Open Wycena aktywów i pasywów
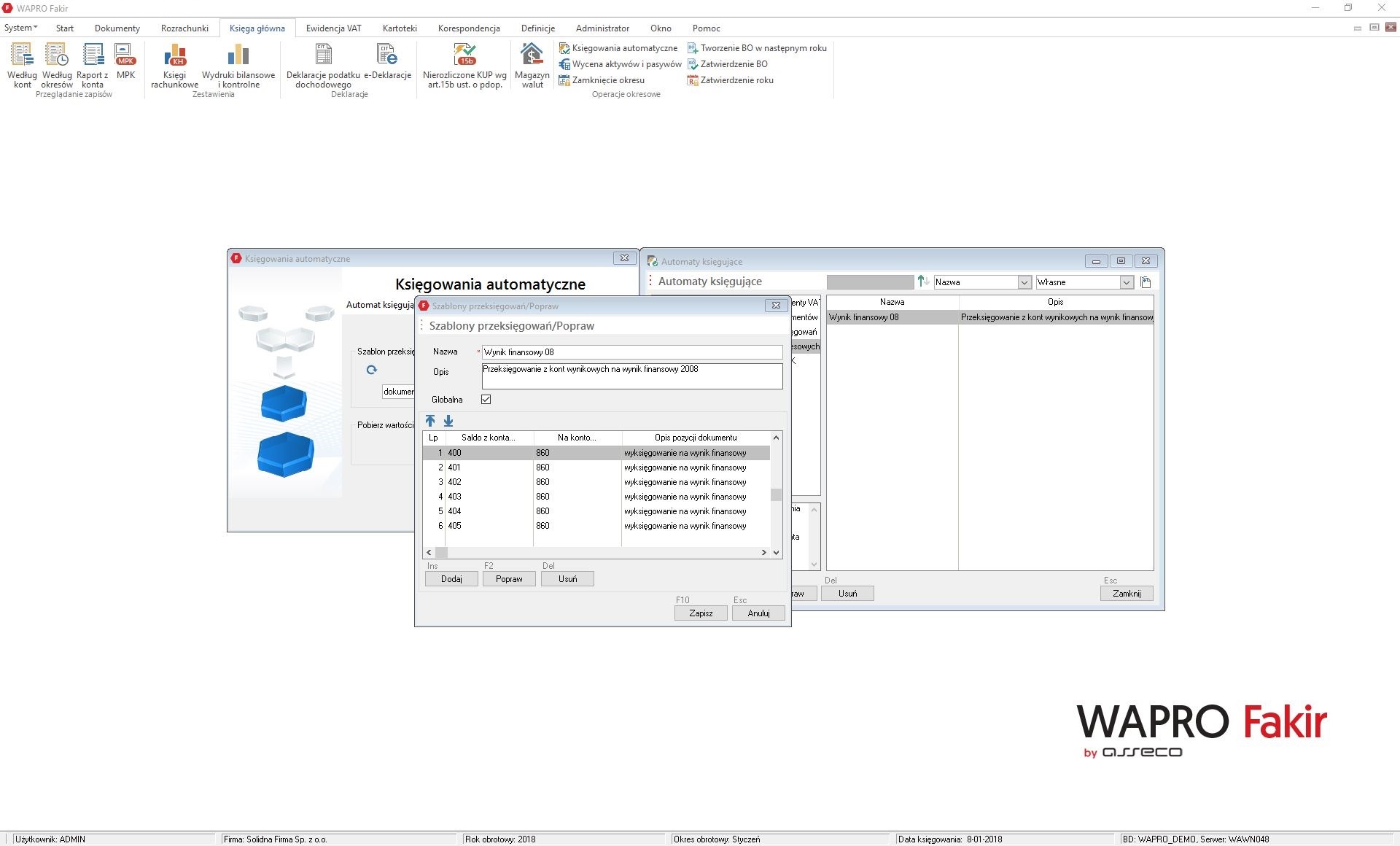The height and width of the screenshot is (846, 1400). [620, 64]
